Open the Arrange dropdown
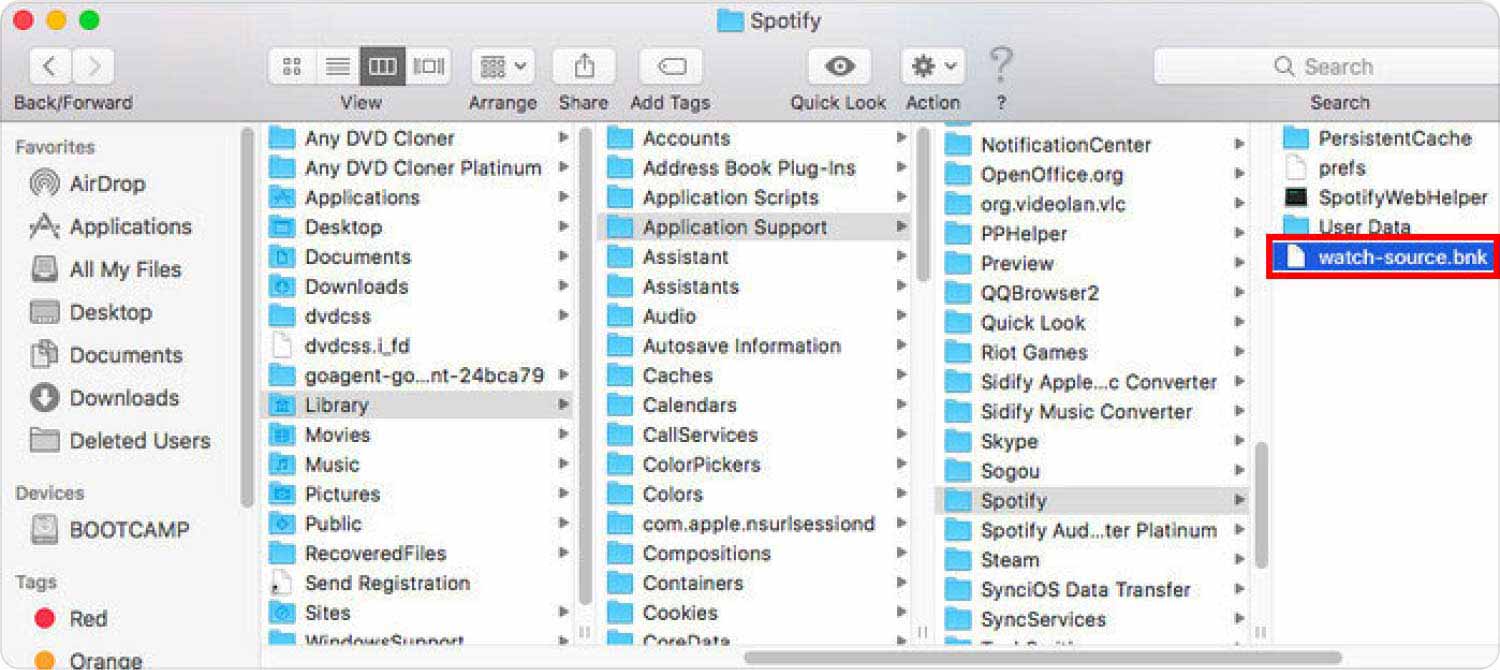Image resolution: width=1500 pixels, height=670 pixels. click(504, 67)
